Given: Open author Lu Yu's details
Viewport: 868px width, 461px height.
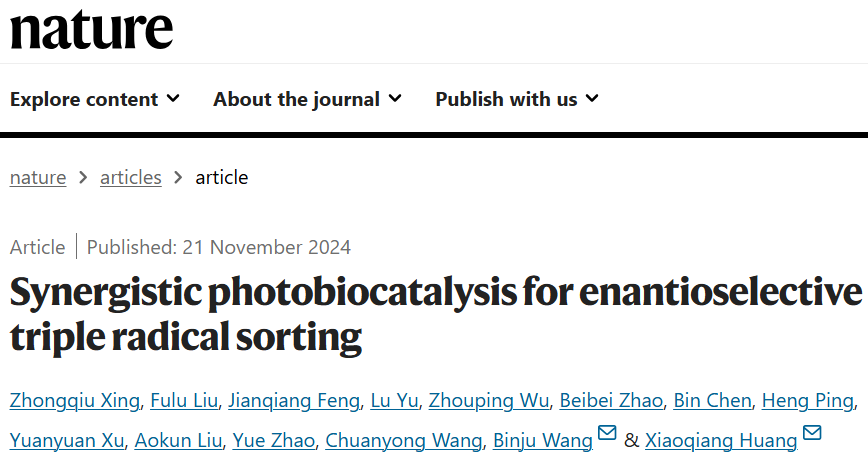Looking at the screenshot, I should [394, 401].
